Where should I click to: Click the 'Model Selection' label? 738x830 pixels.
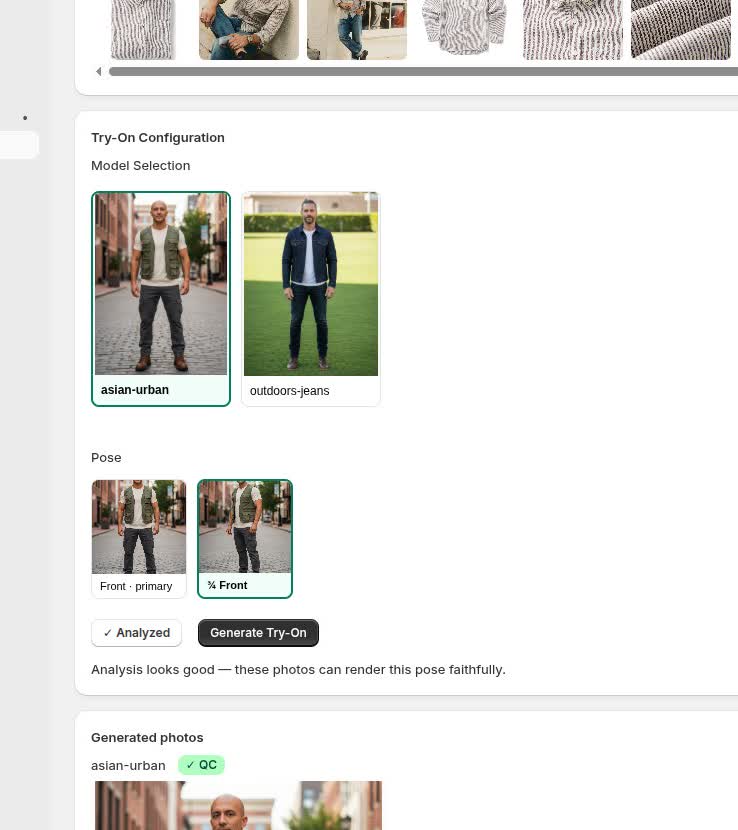tap(140, 166)
